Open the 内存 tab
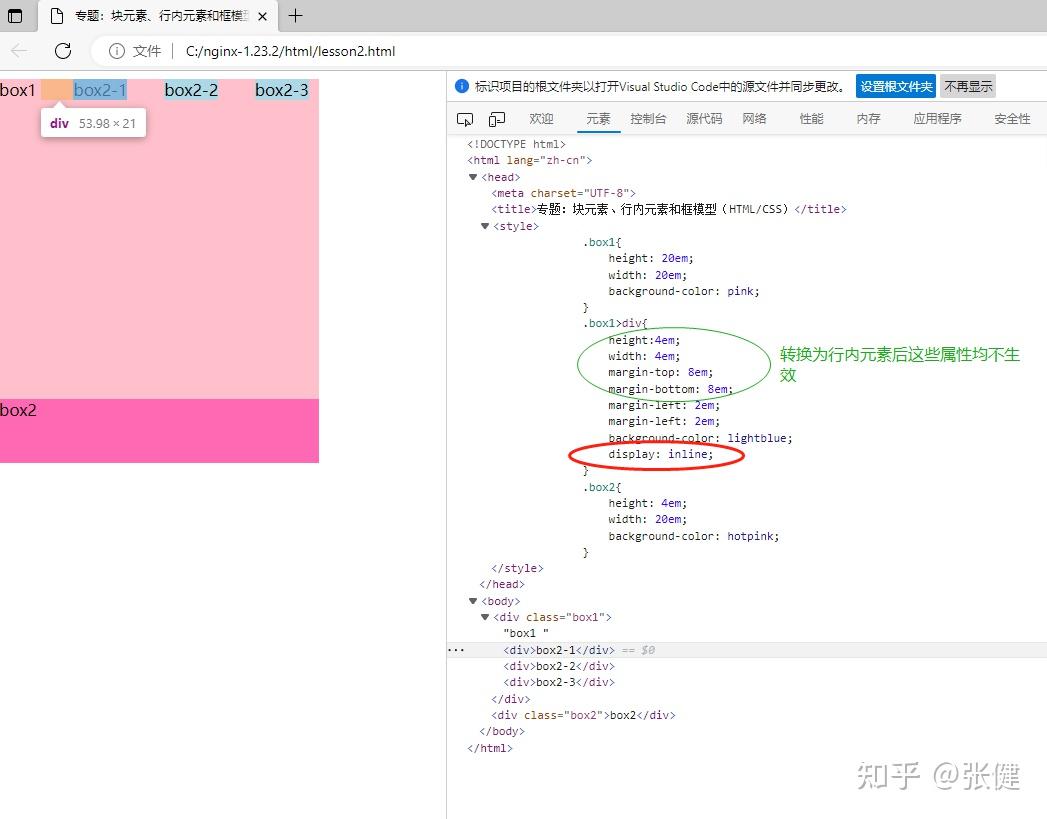Viewport: 1047px width, 819px height. pyautogui.click(x=868, y=119)
